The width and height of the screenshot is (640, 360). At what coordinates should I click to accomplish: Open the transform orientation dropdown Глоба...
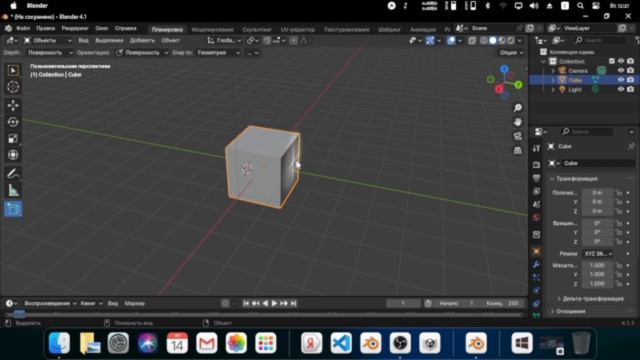(224, 40)
